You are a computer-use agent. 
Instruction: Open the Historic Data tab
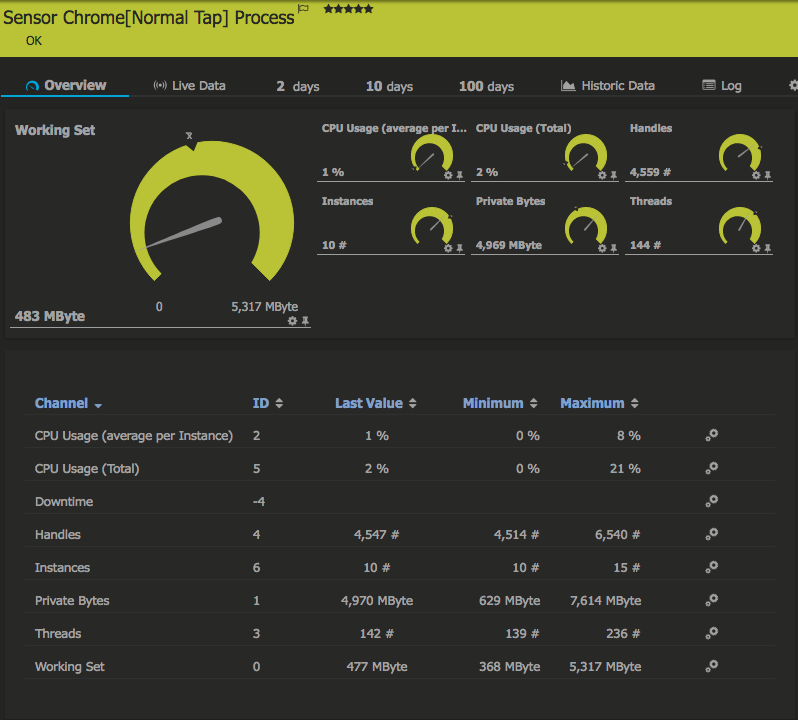point(608,85)
